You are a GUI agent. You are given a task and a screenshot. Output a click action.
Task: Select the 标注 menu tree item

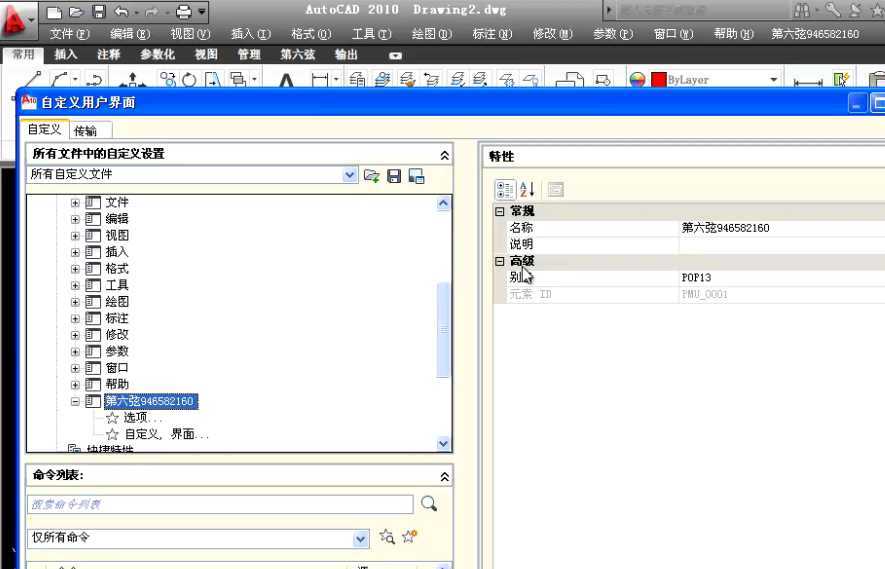(117, 318)
